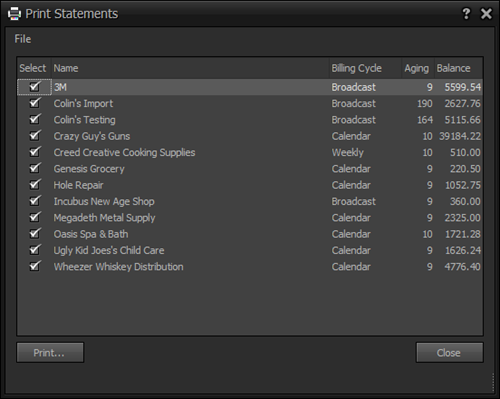This screenshot has width=500, height=399.
Task: Click Broadcast cell in the 3M row
Action: point(354,87)
